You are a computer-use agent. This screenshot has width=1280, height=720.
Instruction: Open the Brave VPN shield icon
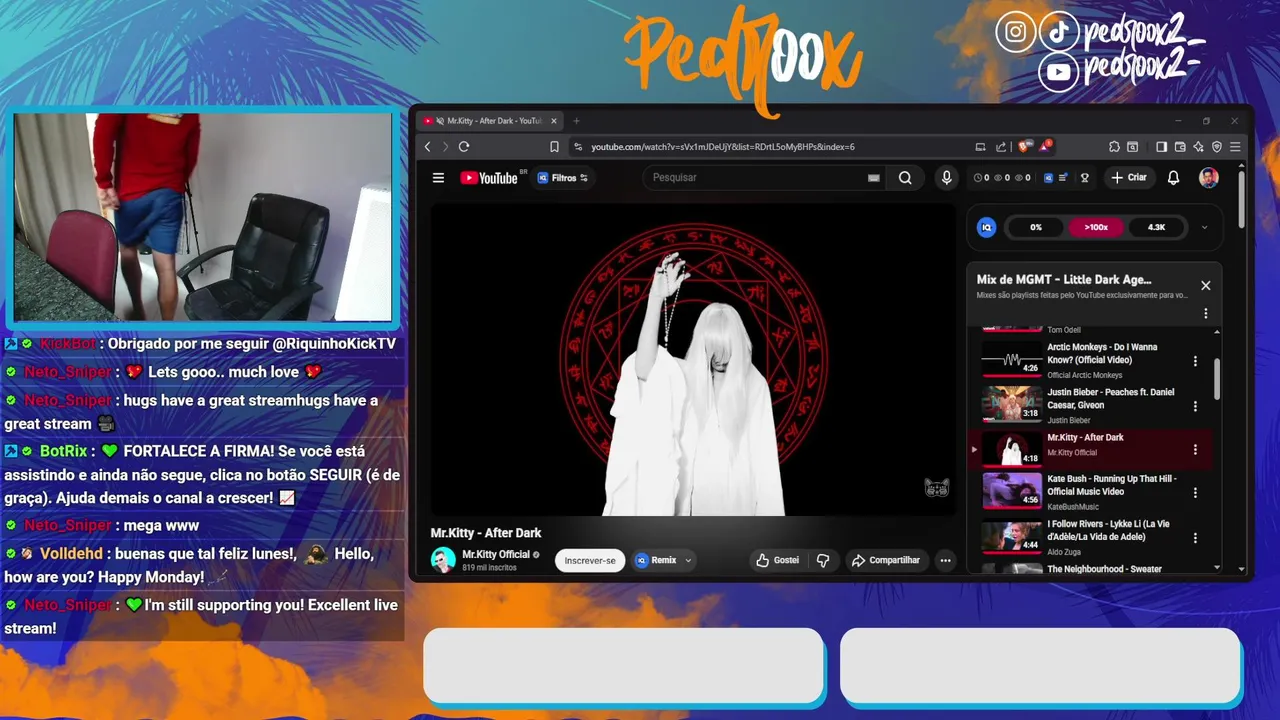pyautogui.click(x=1217, y=147)
